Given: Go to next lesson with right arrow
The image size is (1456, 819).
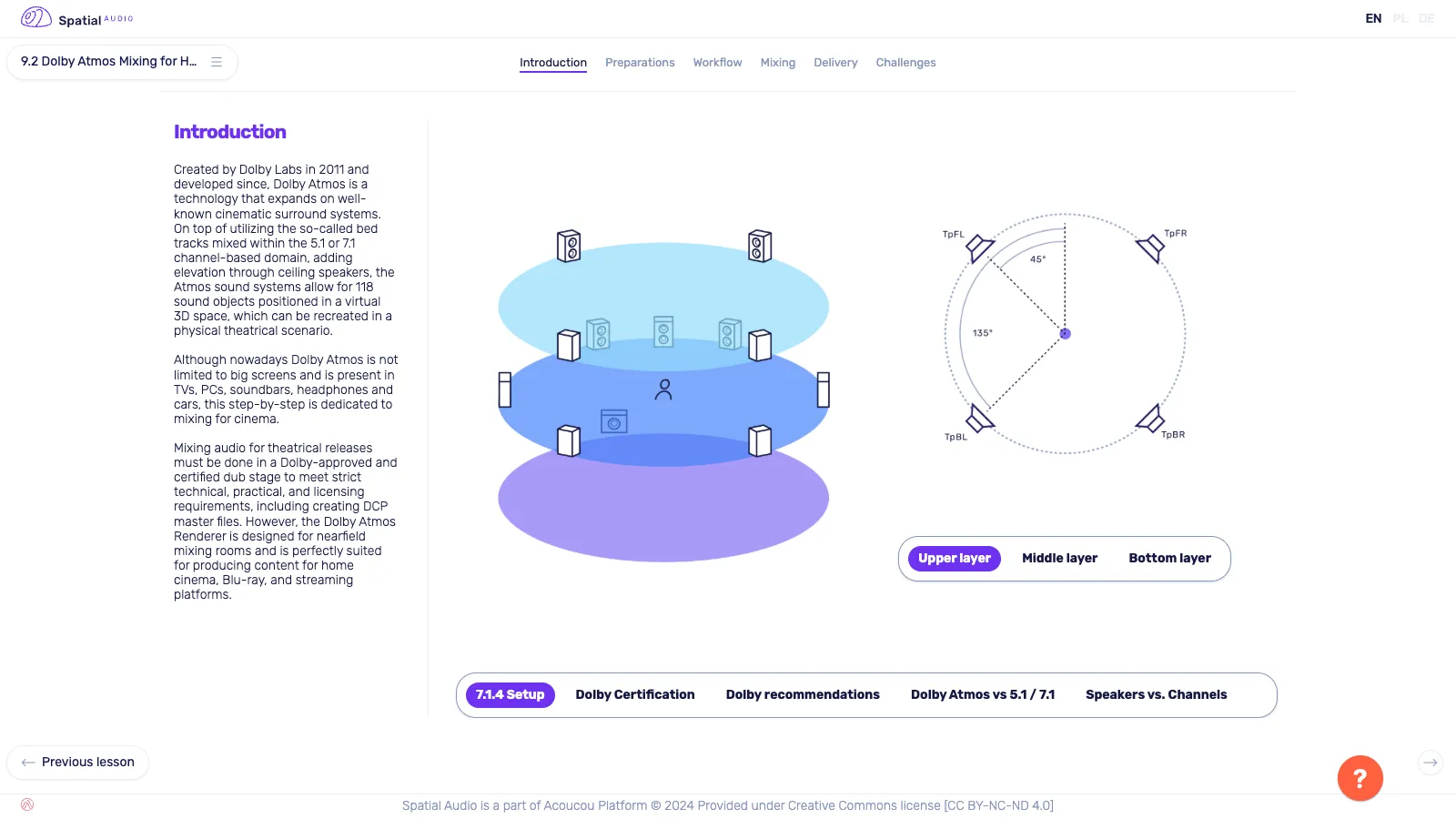Looking at the screenshot, I should click(1431, 763).
